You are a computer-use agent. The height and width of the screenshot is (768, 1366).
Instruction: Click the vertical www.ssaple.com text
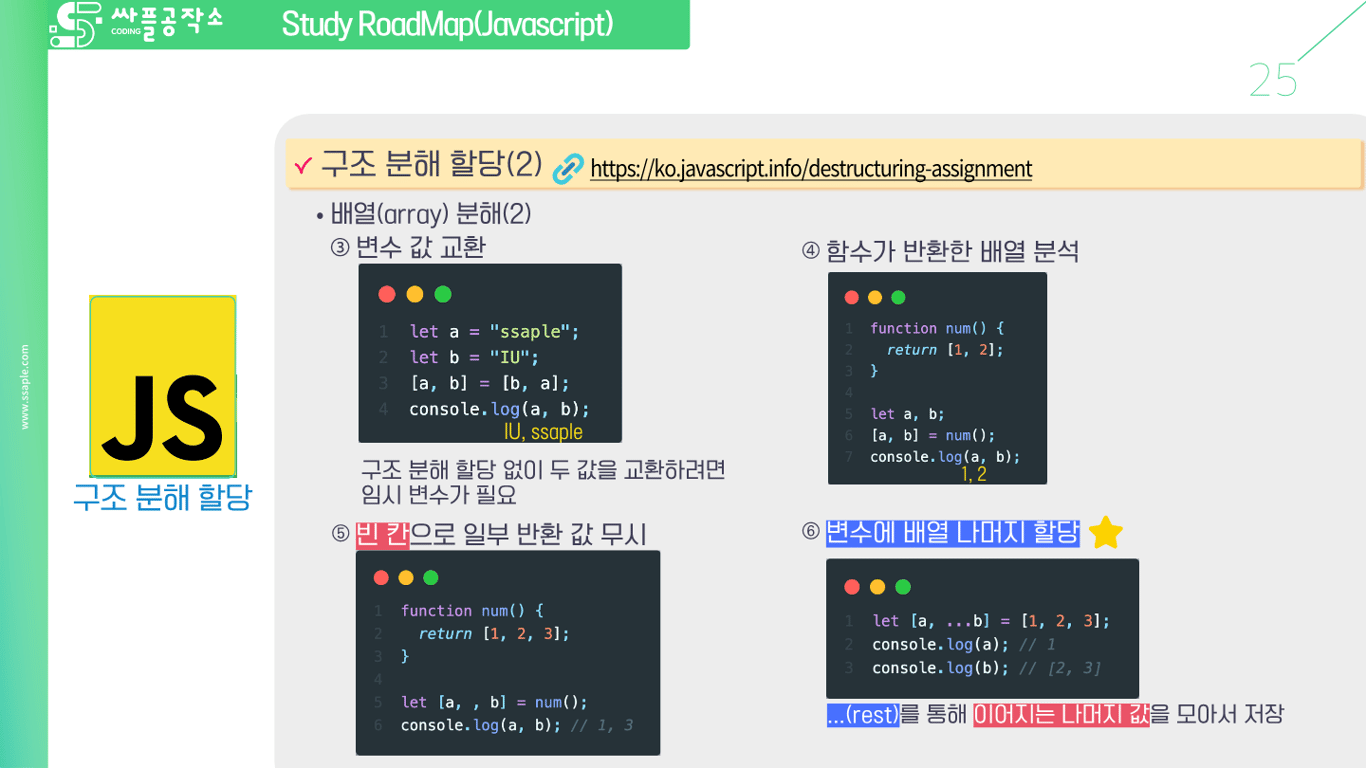coord(25,385)
